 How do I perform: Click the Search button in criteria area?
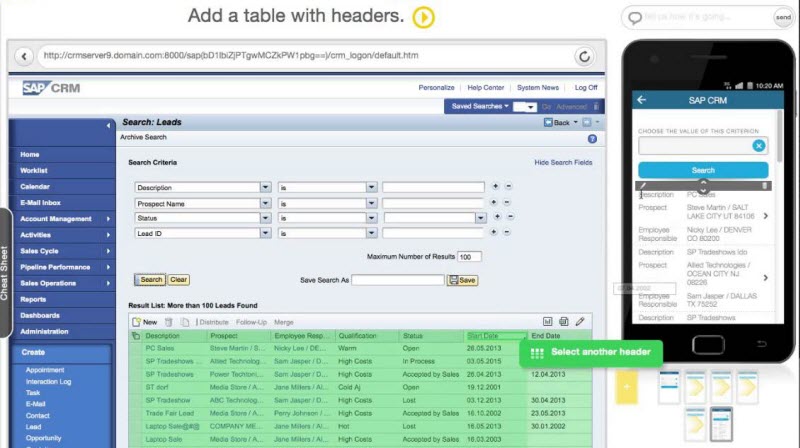149,280
